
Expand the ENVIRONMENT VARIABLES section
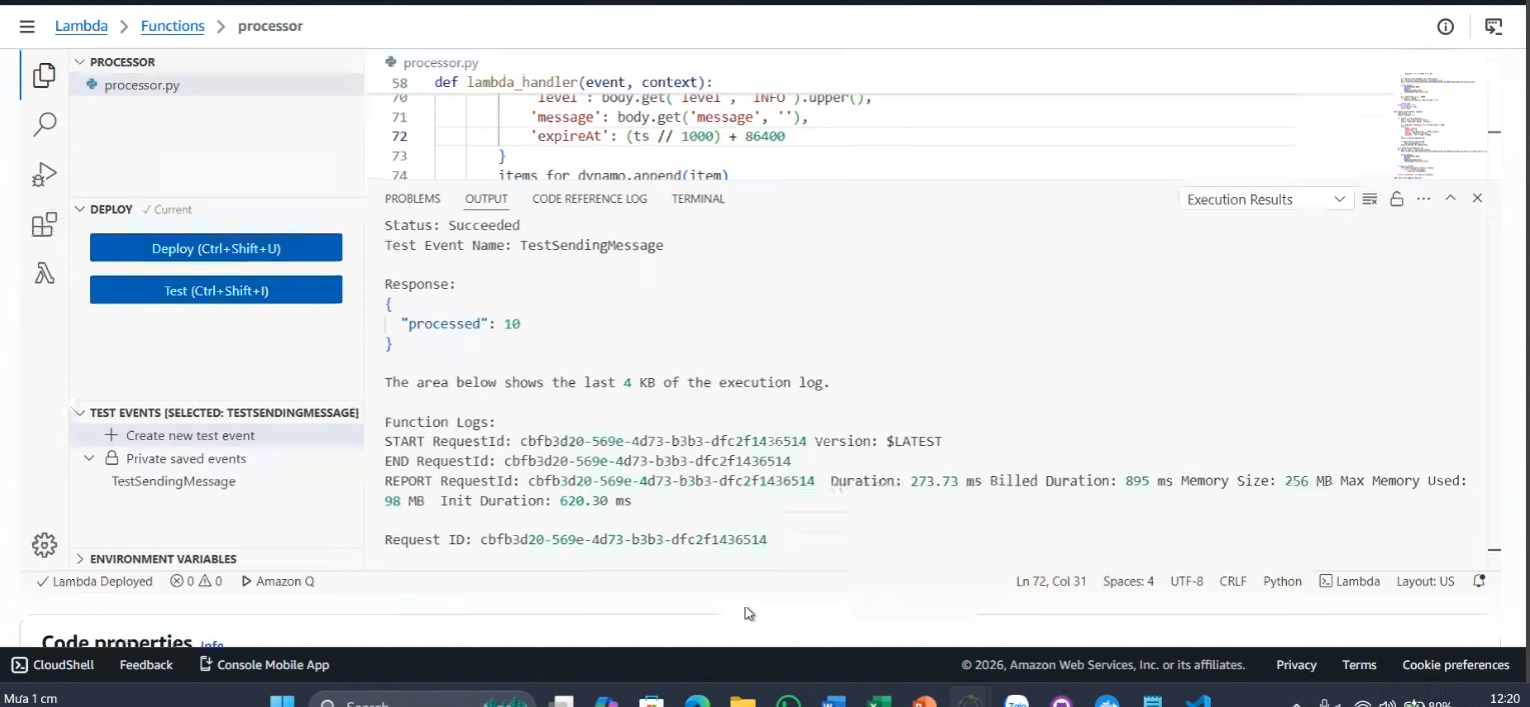[80, 559]
